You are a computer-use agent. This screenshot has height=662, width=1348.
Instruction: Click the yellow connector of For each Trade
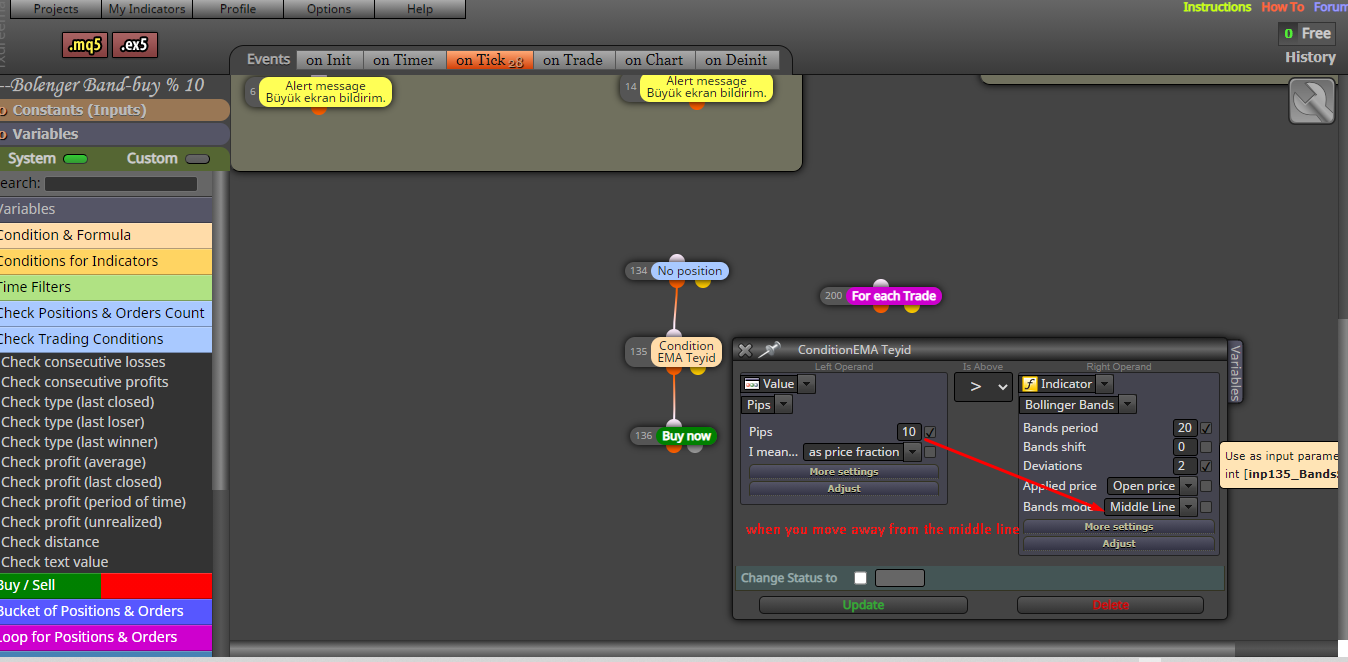911,307
